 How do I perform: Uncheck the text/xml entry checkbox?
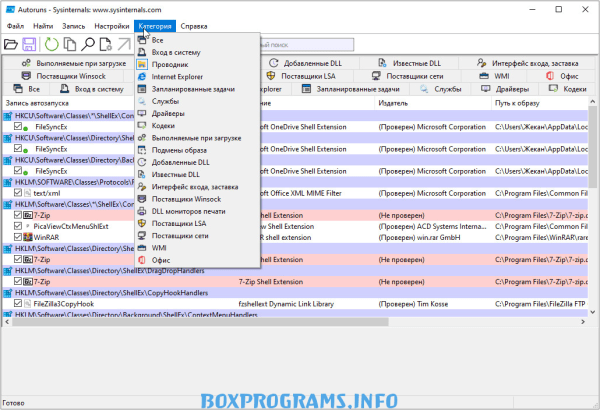pos(18,193)
